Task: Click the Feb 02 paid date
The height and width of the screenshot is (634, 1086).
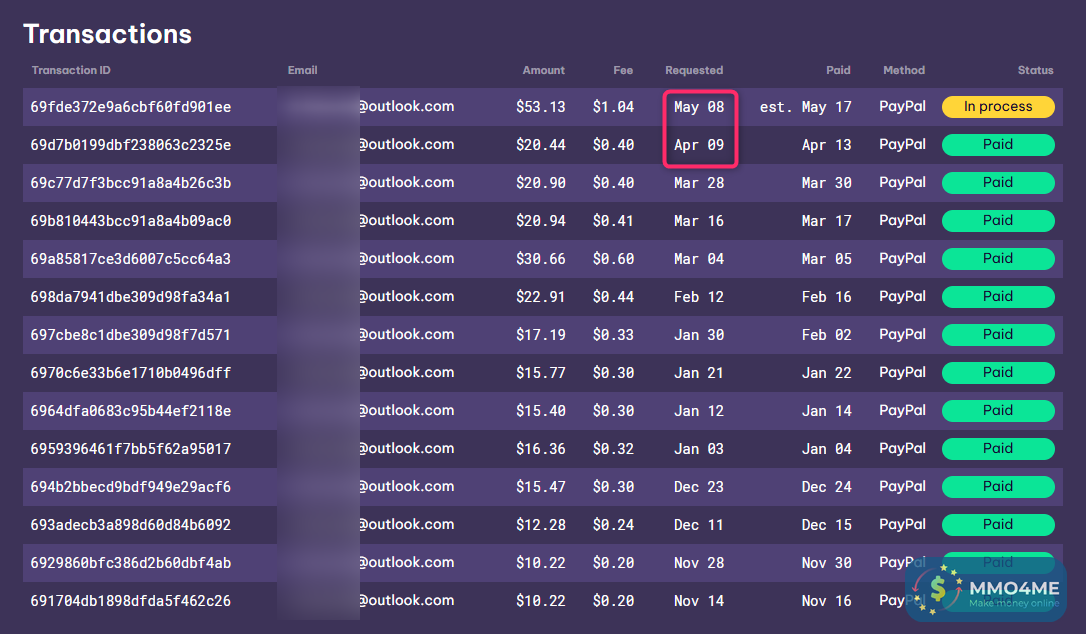Action: click(826, 335)
